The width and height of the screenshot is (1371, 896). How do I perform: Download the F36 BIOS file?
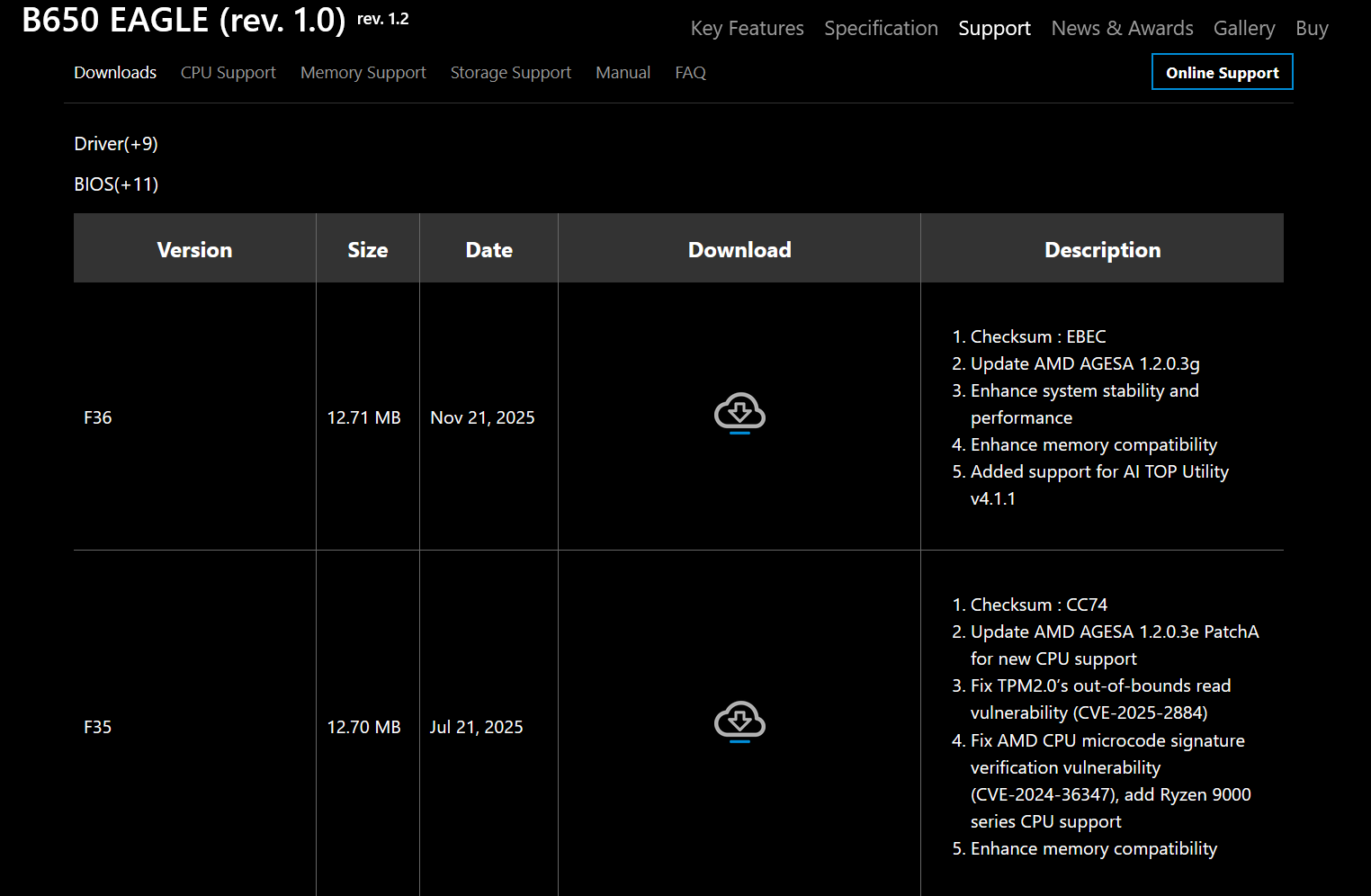point(739,414)
